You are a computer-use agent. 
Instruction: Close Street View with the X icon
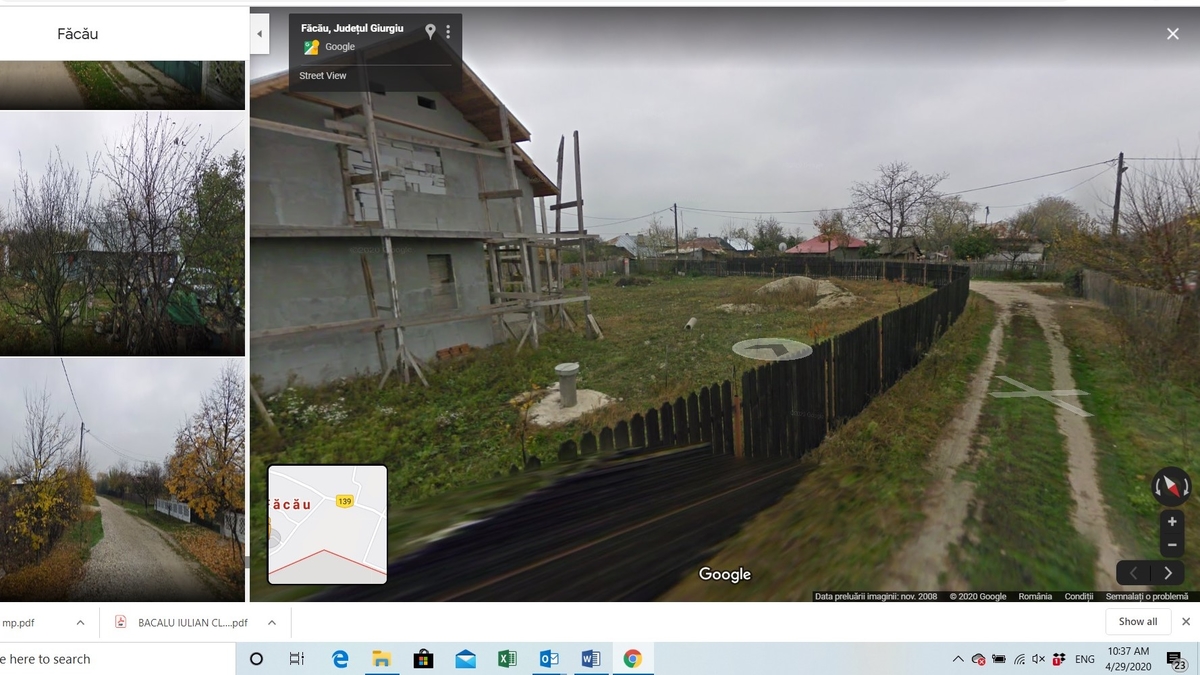1172,34
